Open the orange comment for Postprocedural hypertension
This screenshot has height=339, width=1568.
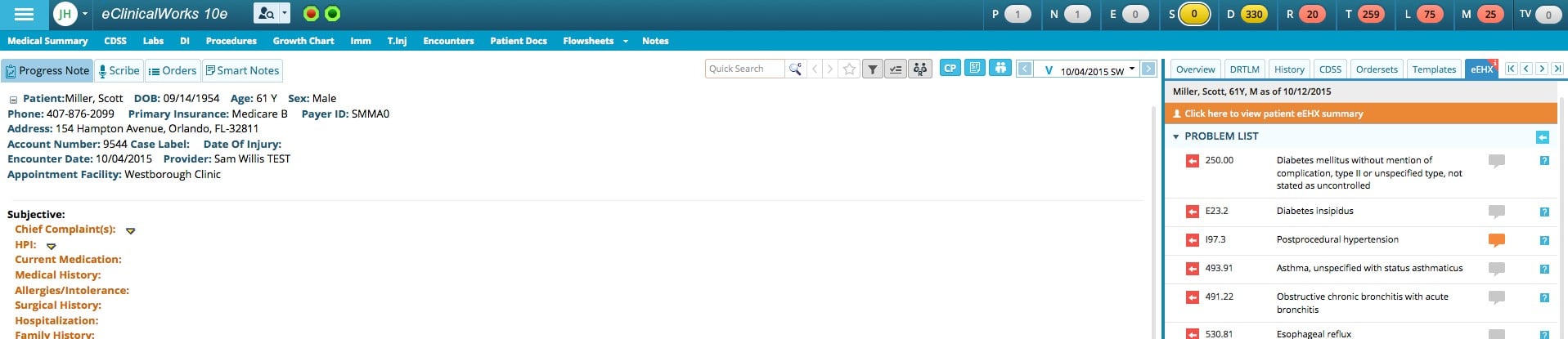(x=1496, y=240)
